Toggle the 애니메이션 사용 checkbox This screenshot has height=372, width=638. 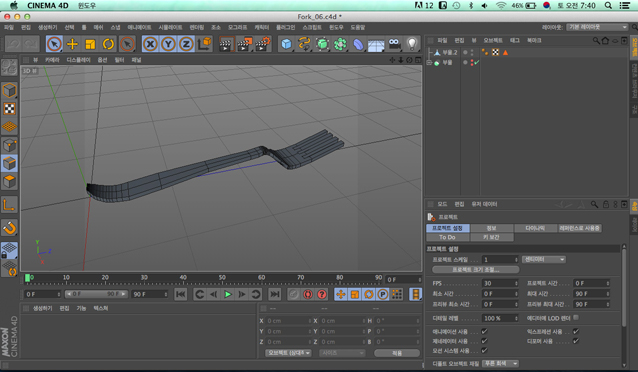pyautogui.click(x=484, y=331)
